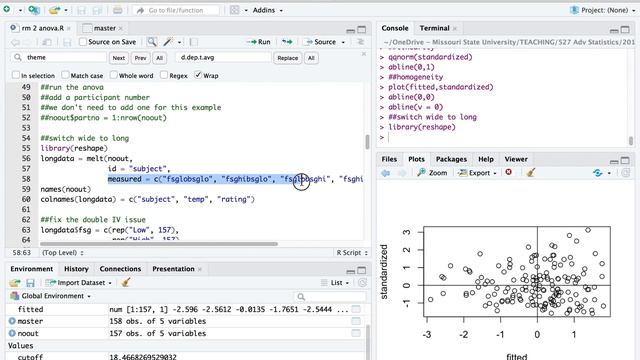
Task: Toggle the find magnifier icon in editor toolbar
Action: click(x=152, y=42)
